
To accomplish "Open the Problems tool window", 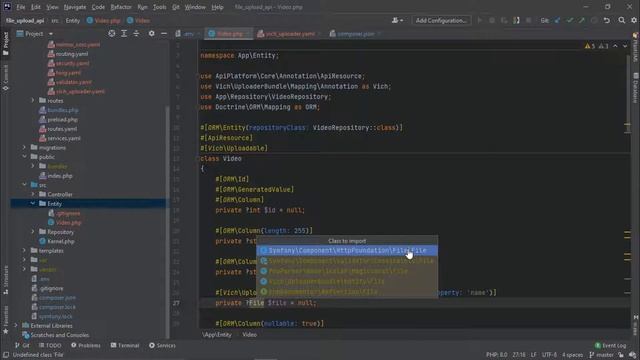I will pos(85,345).
